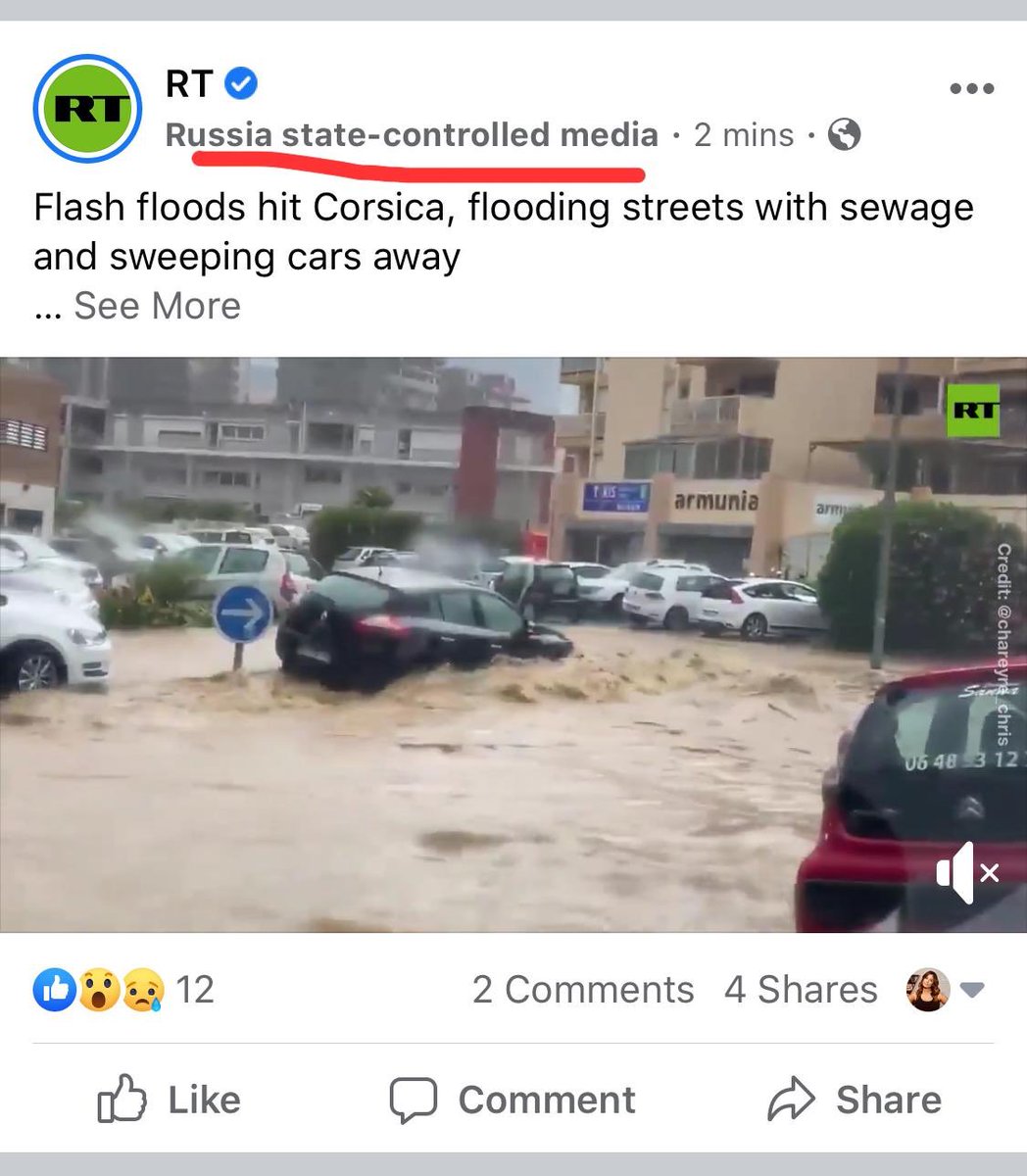The width and height of the screenshot is (1027, 1176).
Task: Share the RT post
Action: [x=854, y=1100]
